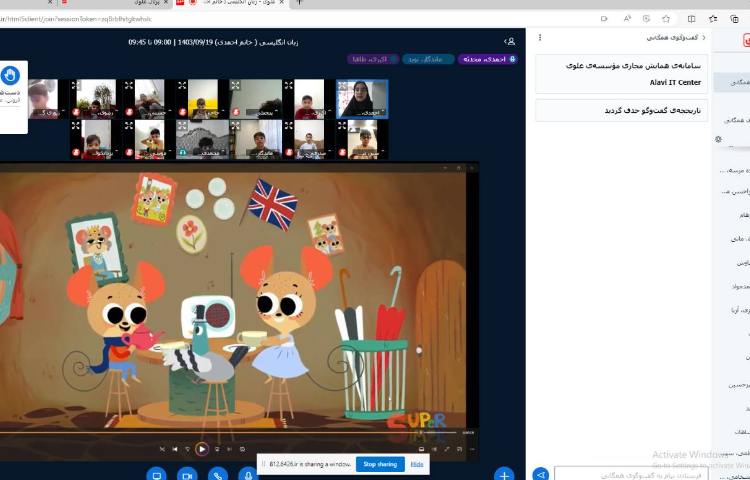Screen dimensions: 750x480
Task: Open a new browser tab
Action: (x=299, y=2)
